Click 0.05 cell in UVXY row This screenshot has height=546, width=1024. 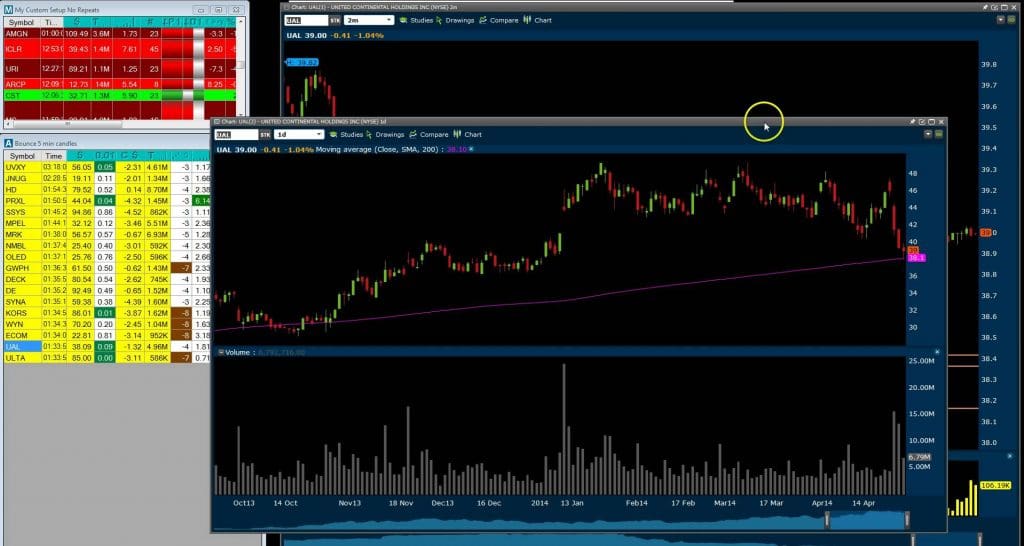[104, 167]
